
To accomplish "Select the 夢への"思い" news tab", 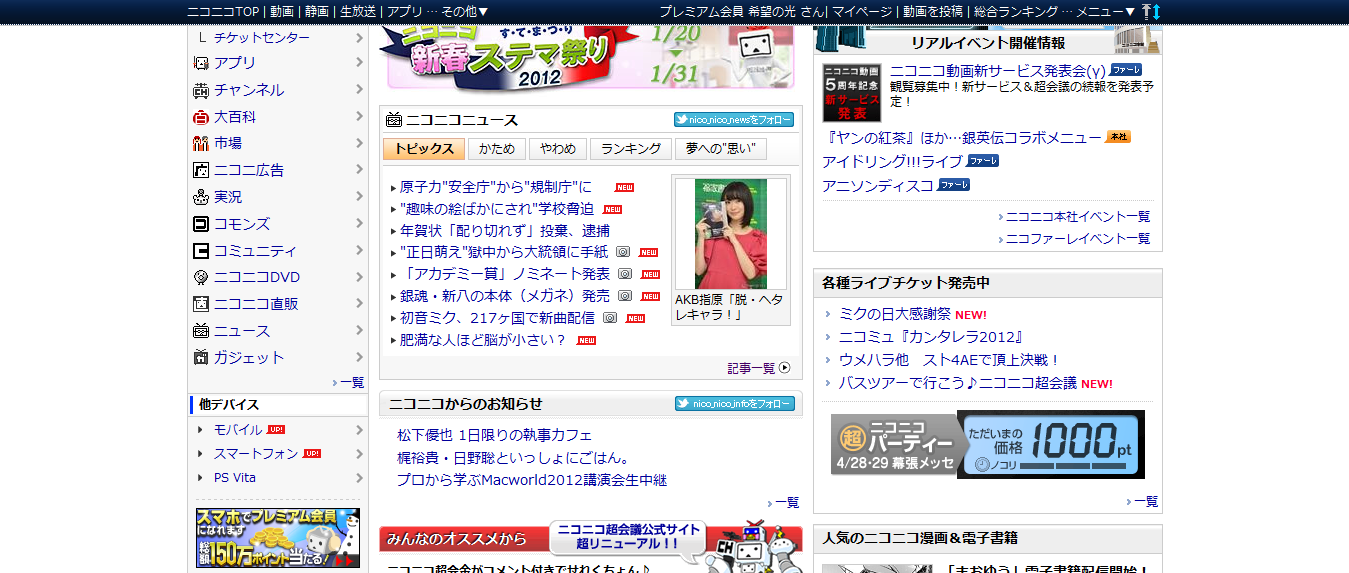I will [720, 149].
